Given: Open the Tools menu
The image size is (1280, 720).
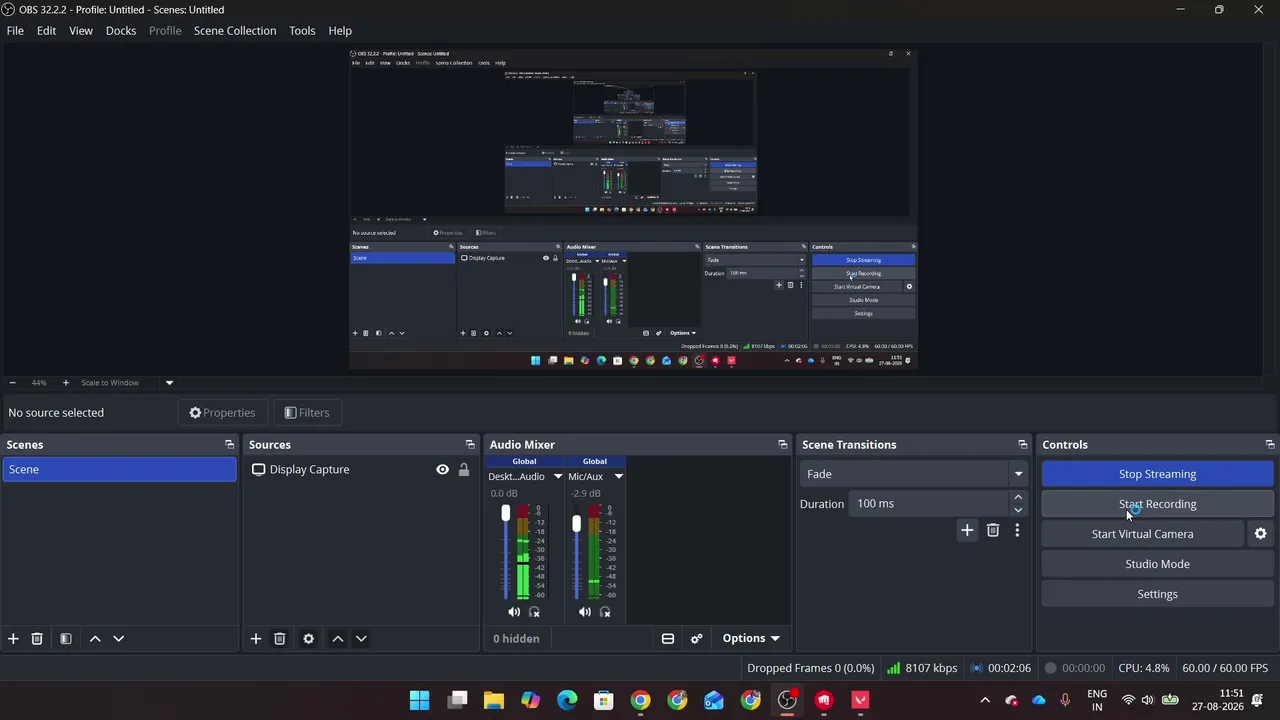Looking at the screenshot, I should pyautogui.click(x=302, y=31).
